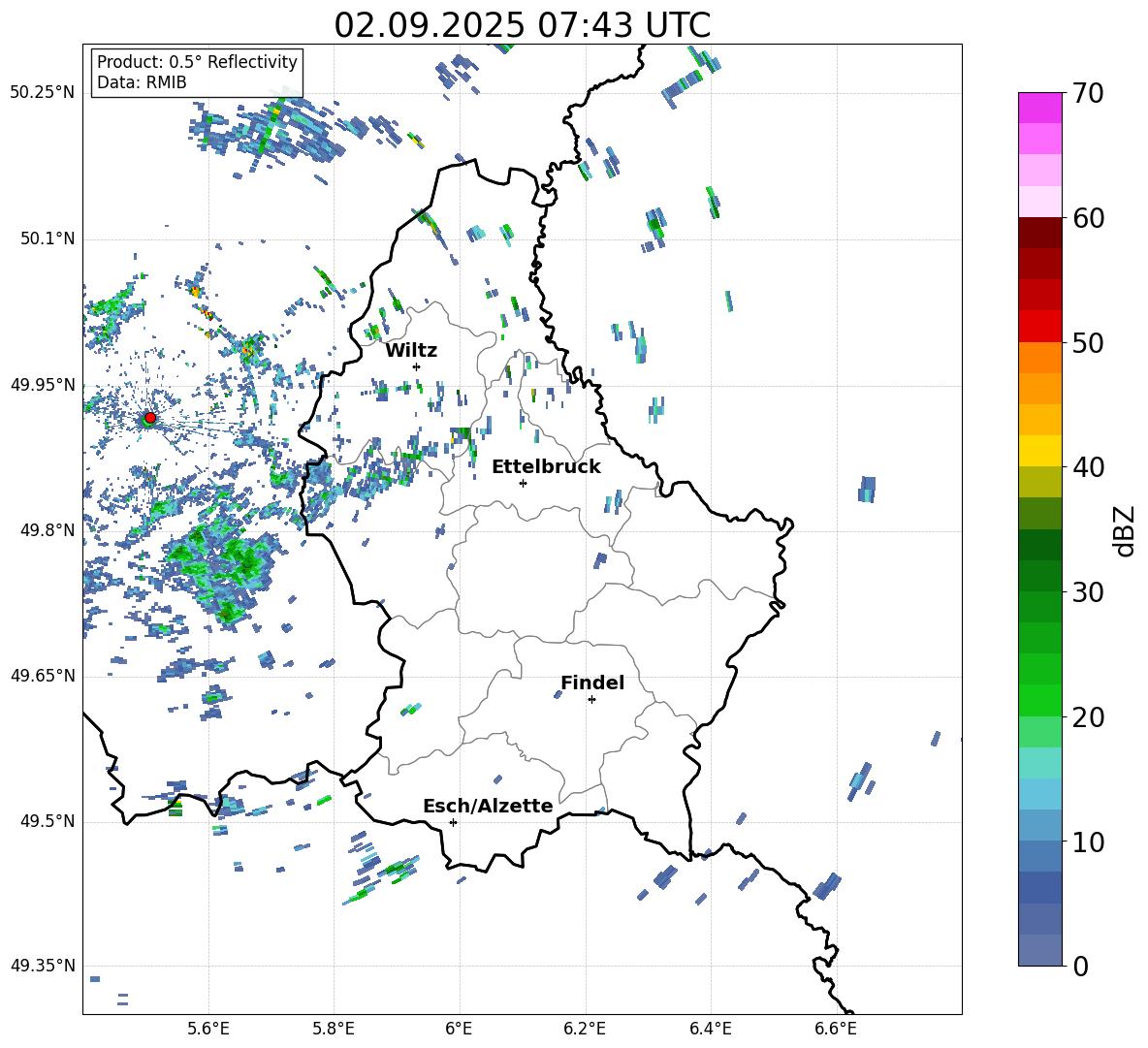Viewport: 1148px width, 1048px height.
Task: Select the Wiltz city label
Action: tap(411, 351)
